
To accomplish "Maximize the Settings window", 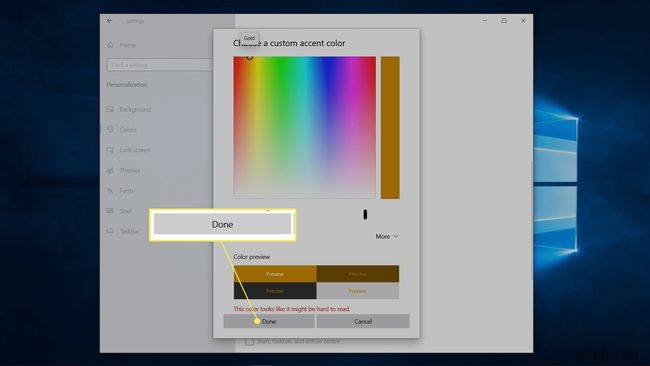I will (x=504, y=20).
